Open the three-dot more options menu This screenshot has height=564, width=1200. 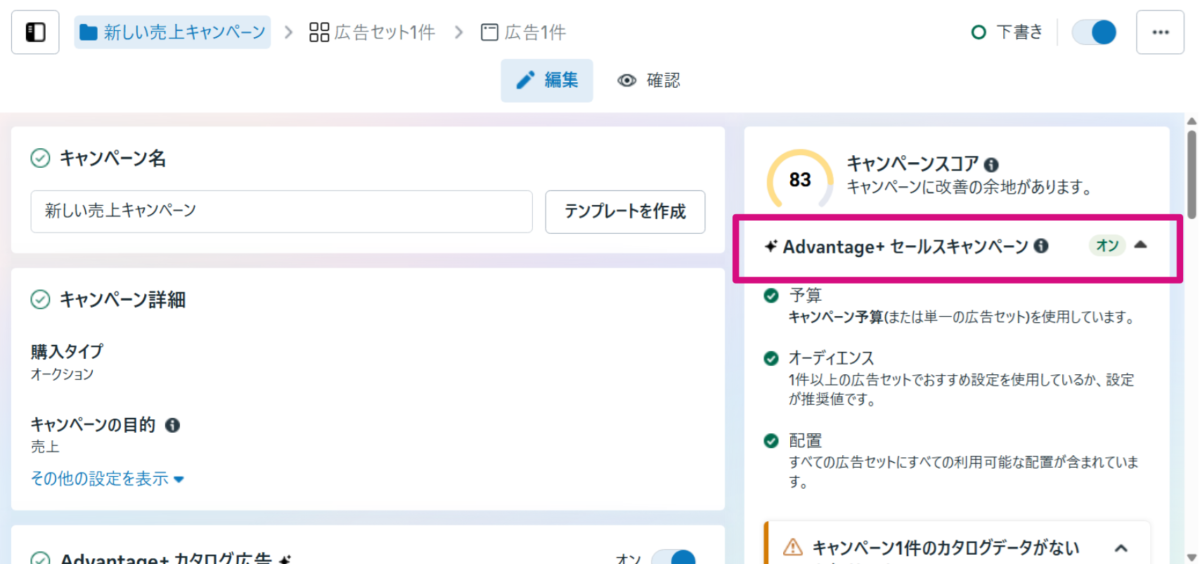click(x=1160, y=32)
